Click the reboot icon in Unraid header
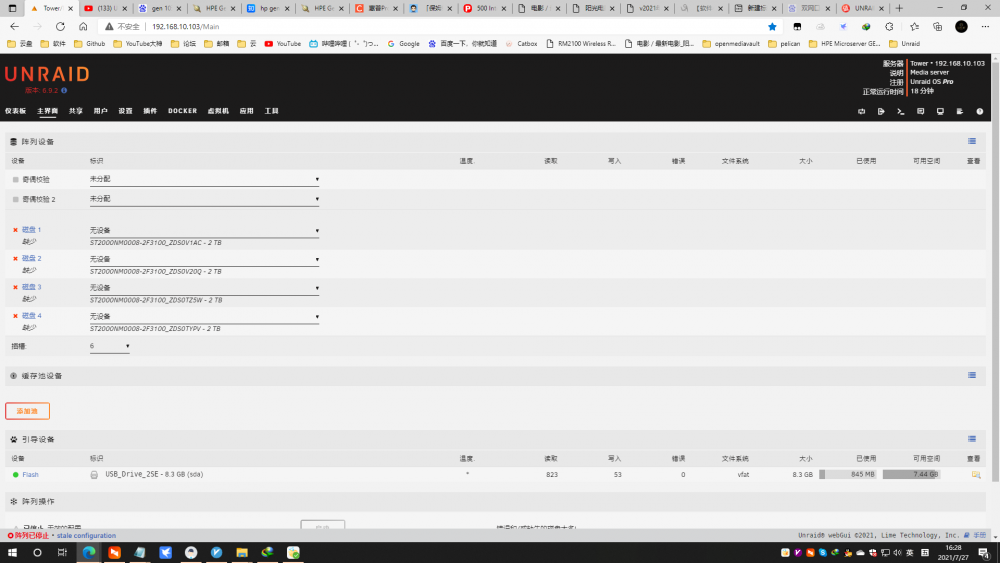This screenshot has width=1000, height=563. [862, 111]
